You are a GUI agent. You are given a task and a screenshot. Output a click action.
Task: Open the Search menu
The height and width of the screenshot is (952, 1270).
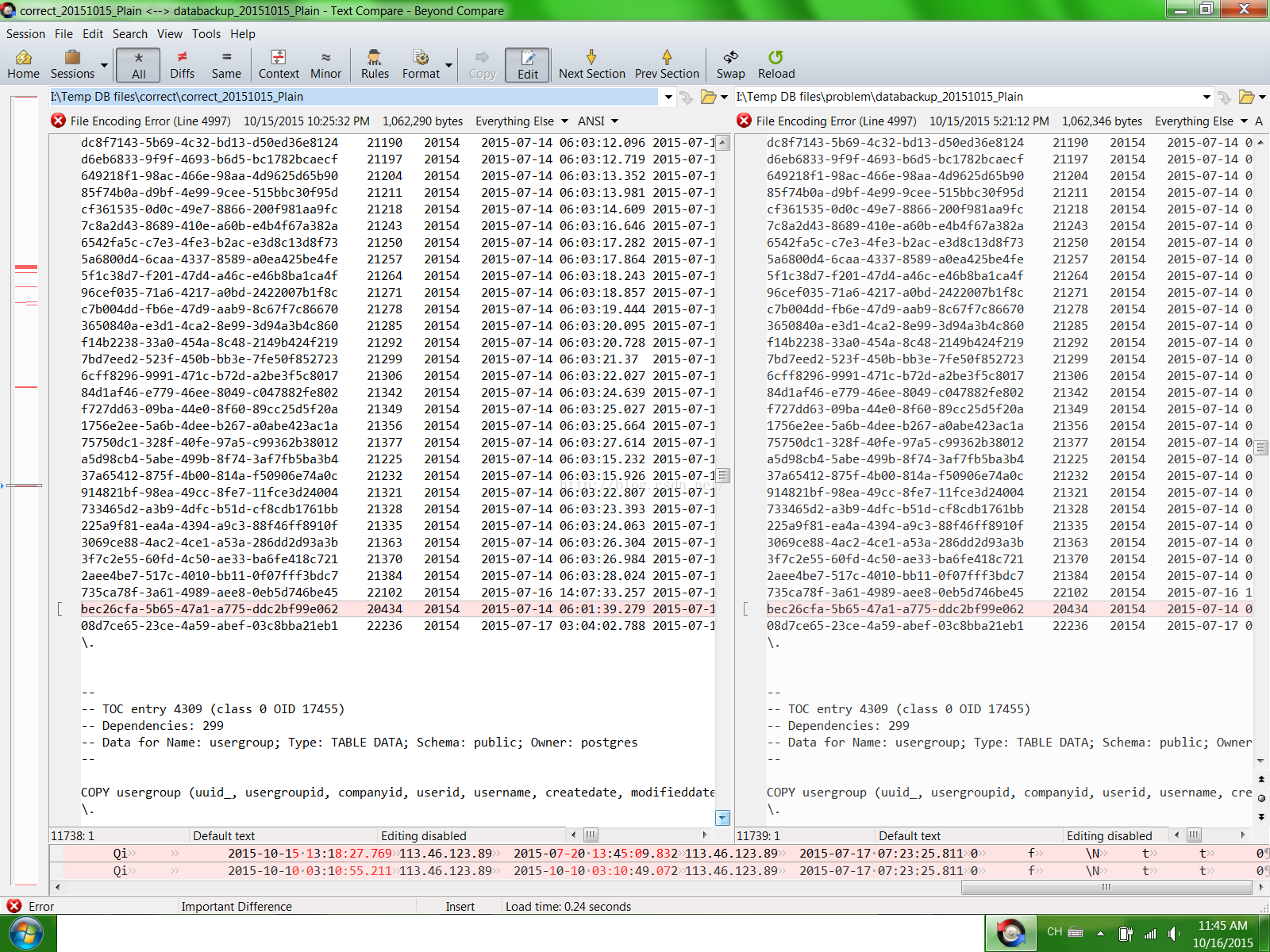click(130, 33)
